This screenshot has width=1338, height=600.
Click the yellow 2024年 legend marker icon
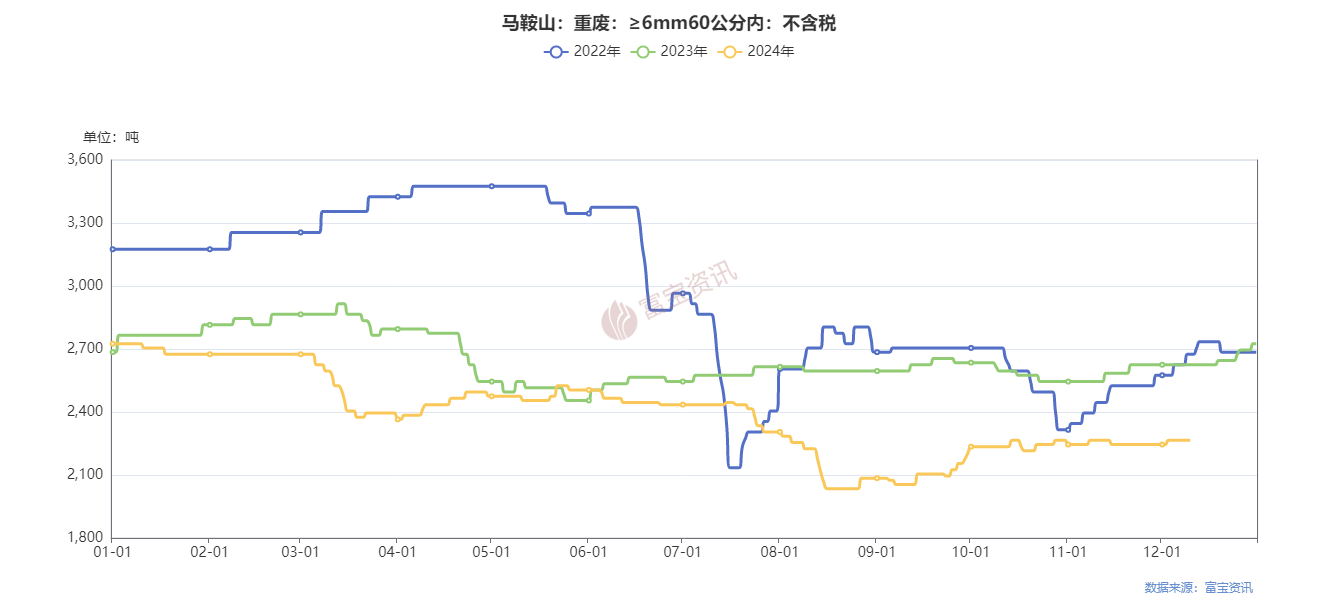[730, 51]
